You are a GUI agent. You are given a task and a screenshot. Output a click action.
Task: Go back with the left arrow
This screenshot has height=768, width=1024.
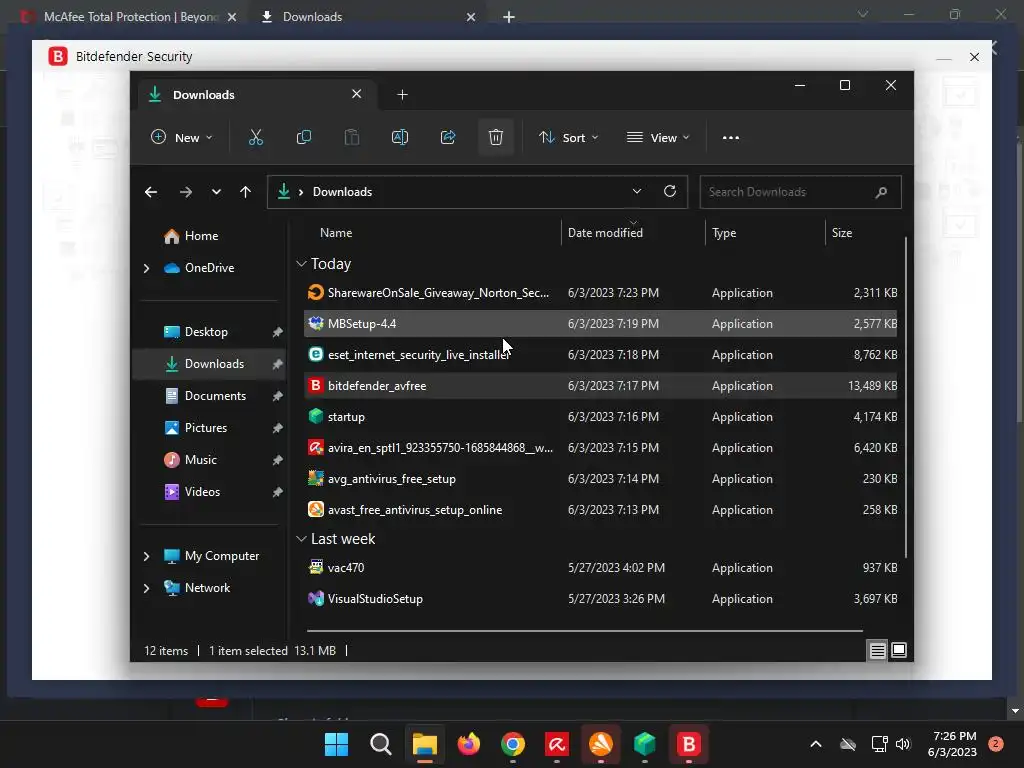pos(151,192)
